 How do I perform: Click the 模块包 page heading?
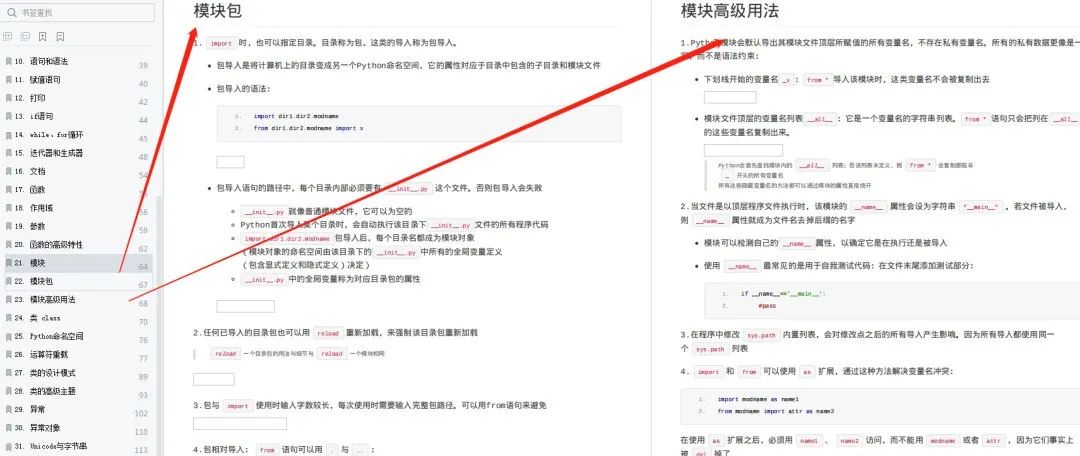218,10
